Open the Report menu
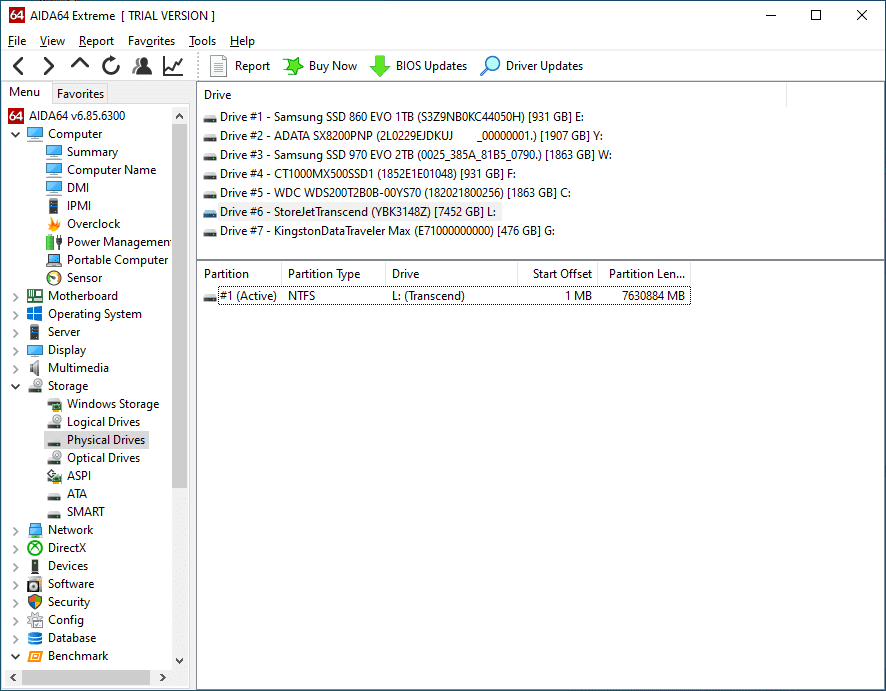This screenshot has height=691, width=886. click(96, 41)
